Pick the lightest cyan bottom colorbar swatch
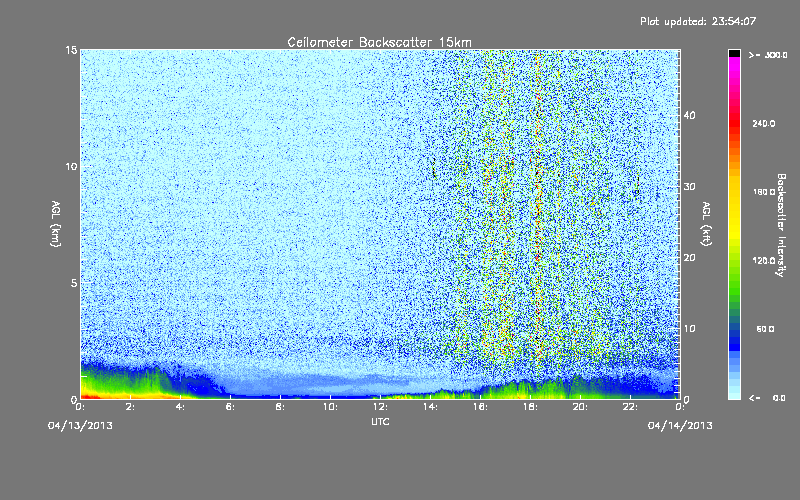The image size is (800, 500). pyautogui.click(x=734, y=394)
